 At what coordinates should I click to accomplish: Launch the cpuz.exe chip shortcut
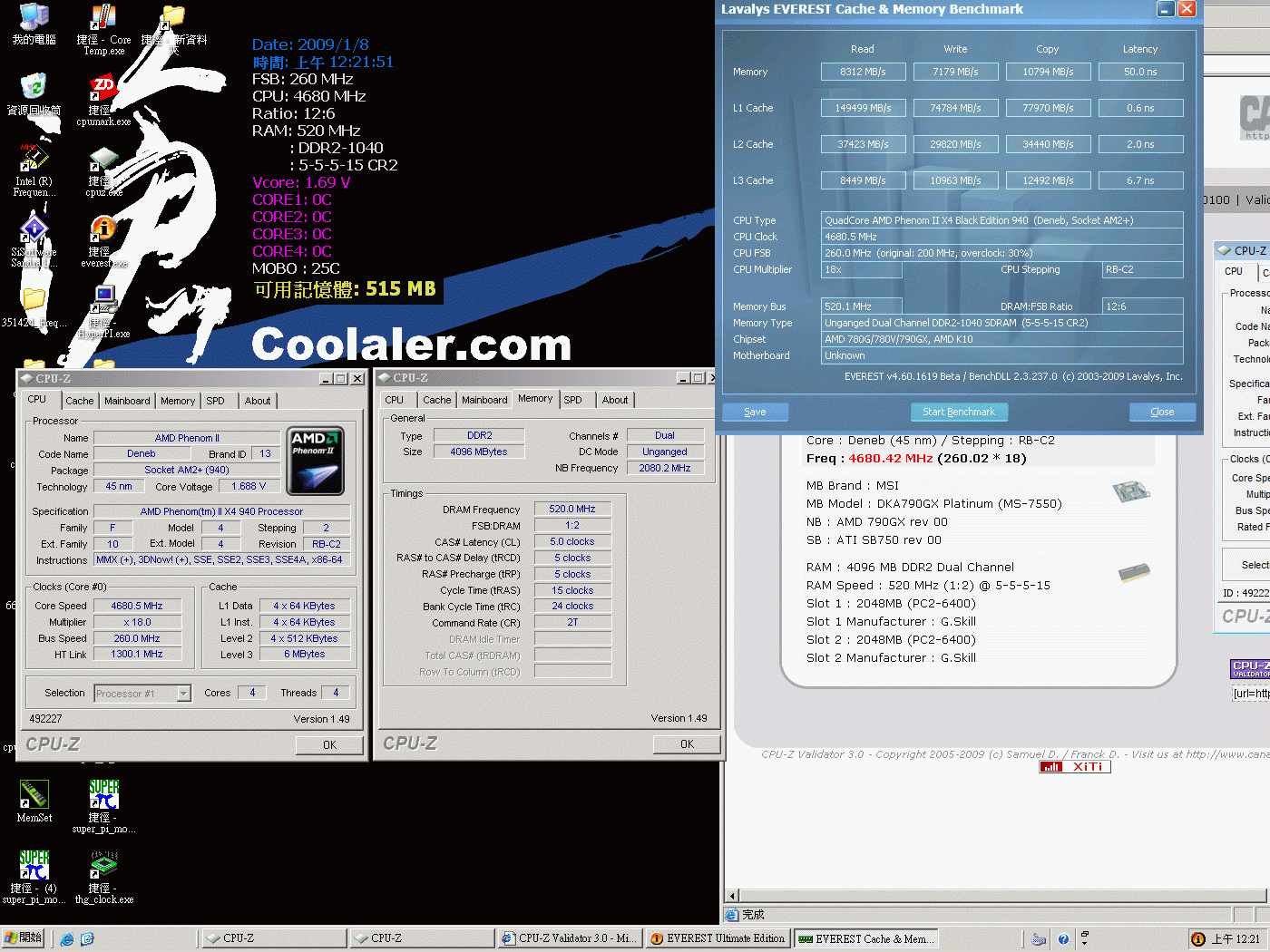coord(103,172)
